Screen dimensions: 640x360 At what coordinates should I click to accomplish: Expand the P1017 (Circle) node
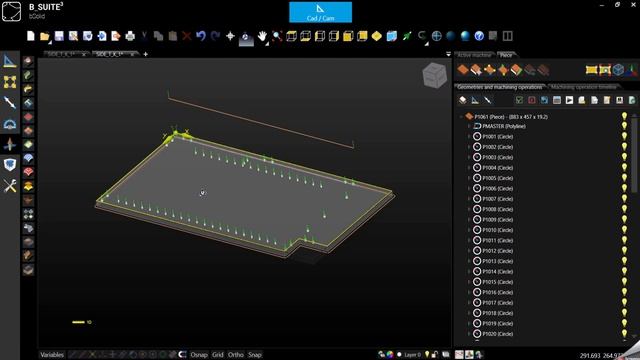pos(469,302)
